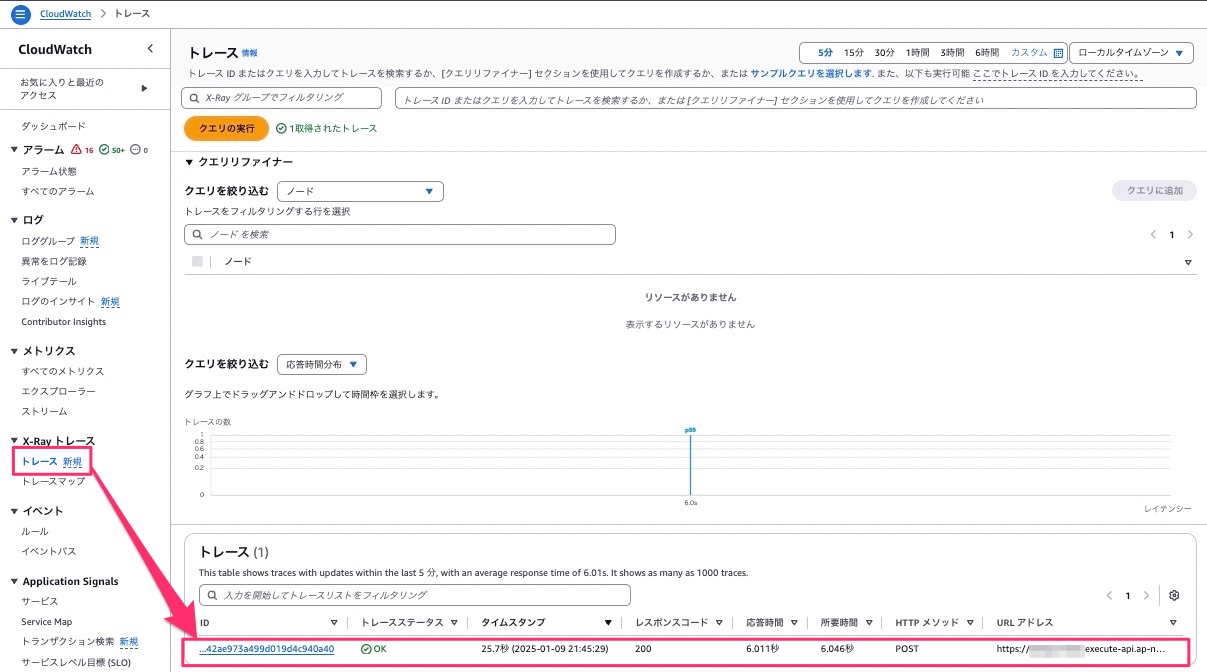
Task: Collapse the アラーム sidebar section
Action: [14, 150]
